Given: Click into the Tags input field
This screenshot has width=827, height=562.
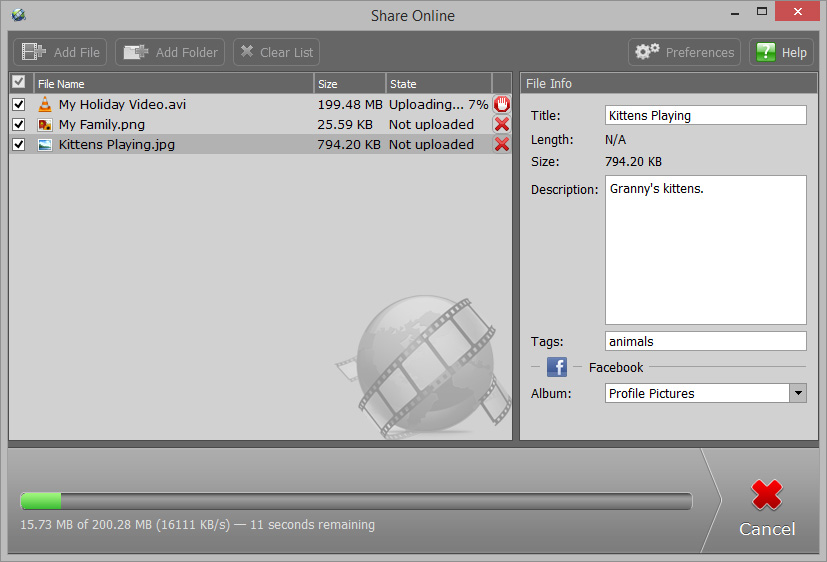Looking at the screenshot, I should [x=705, y=341].
